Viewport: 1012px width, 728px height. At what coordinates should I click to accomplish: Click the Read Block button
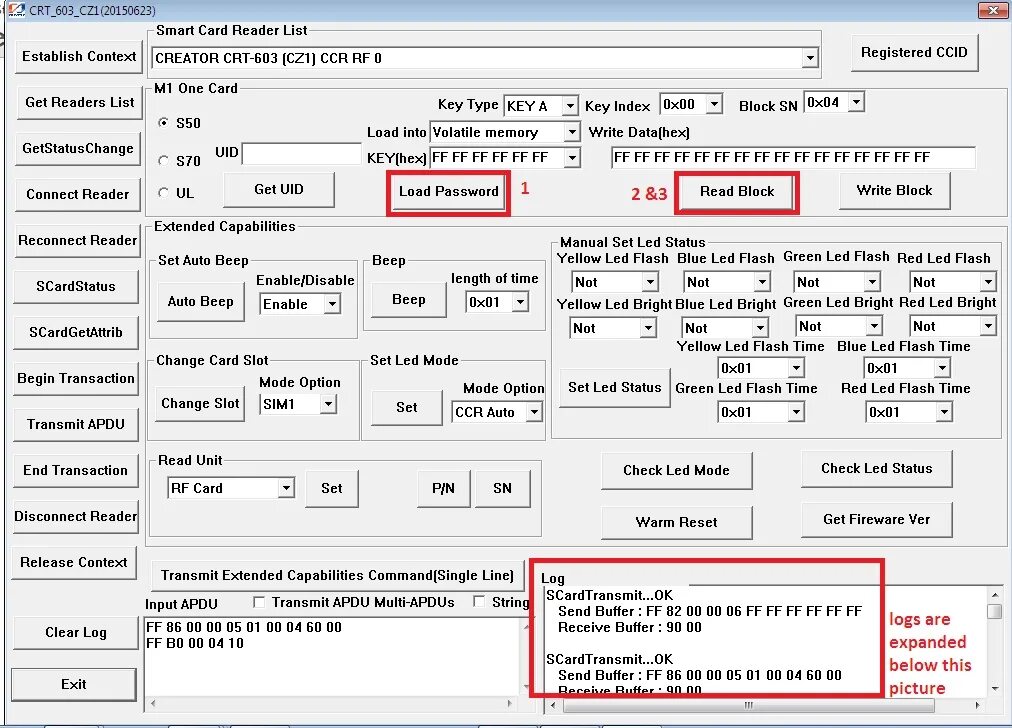(x=737, y=191)
